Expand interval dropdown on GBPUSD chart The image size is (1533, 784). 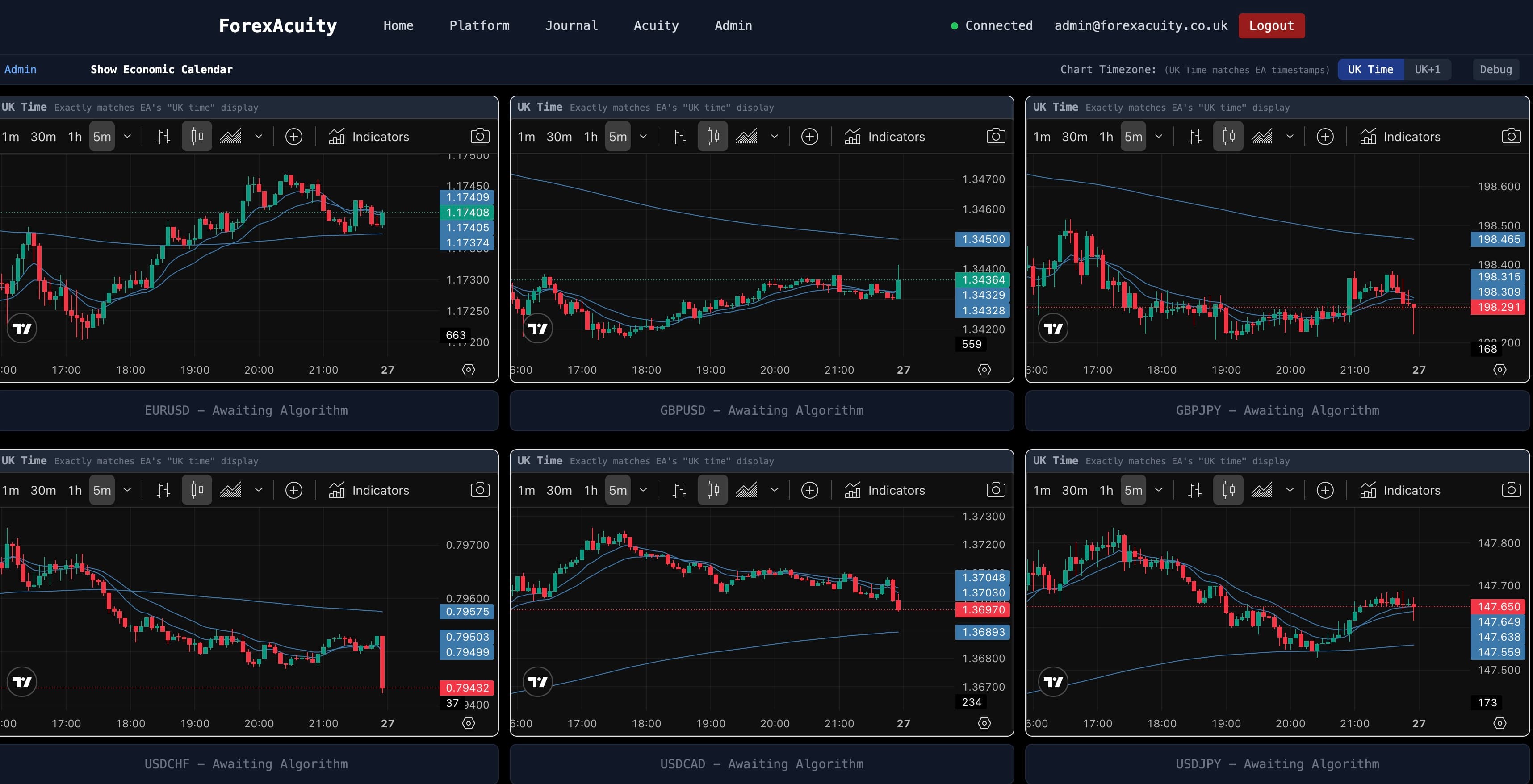pyautogui.click(x=643, y=137)
